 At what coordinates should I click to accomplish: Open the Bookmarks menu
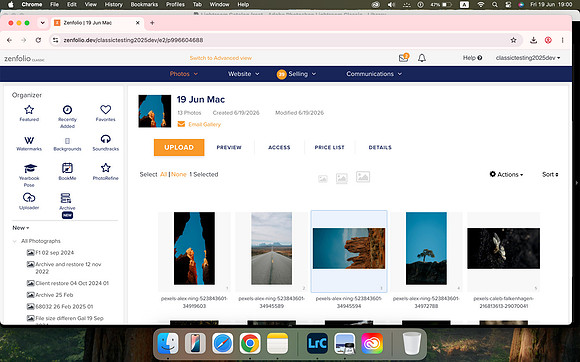[144, 4]
